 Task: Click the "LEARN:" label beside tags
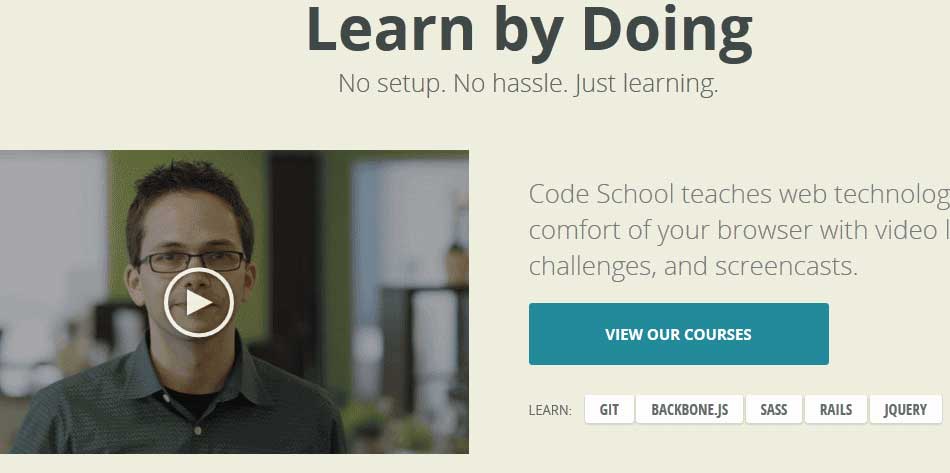pyautogui.click(x=550, y=410)
